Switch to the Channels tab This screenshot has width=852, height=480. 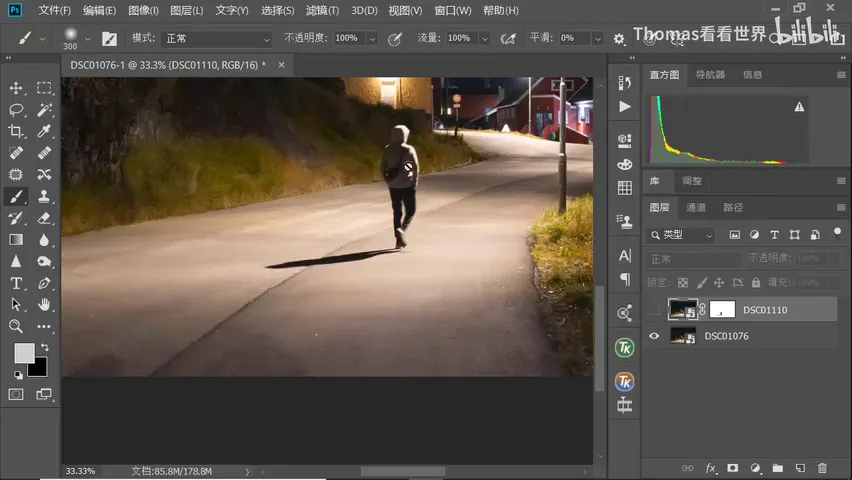click(x=696, y=207)
